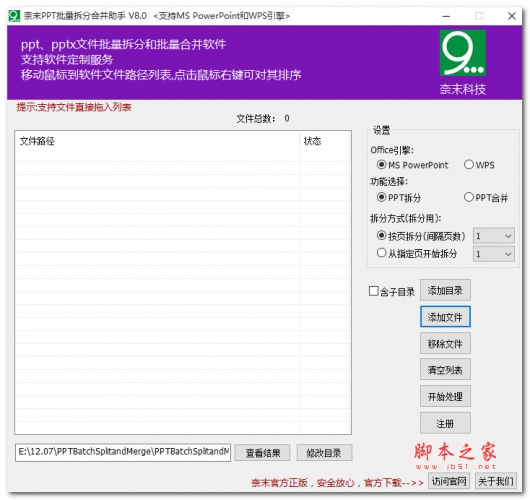Click the 添加文件 button

(x=445, y=317)
